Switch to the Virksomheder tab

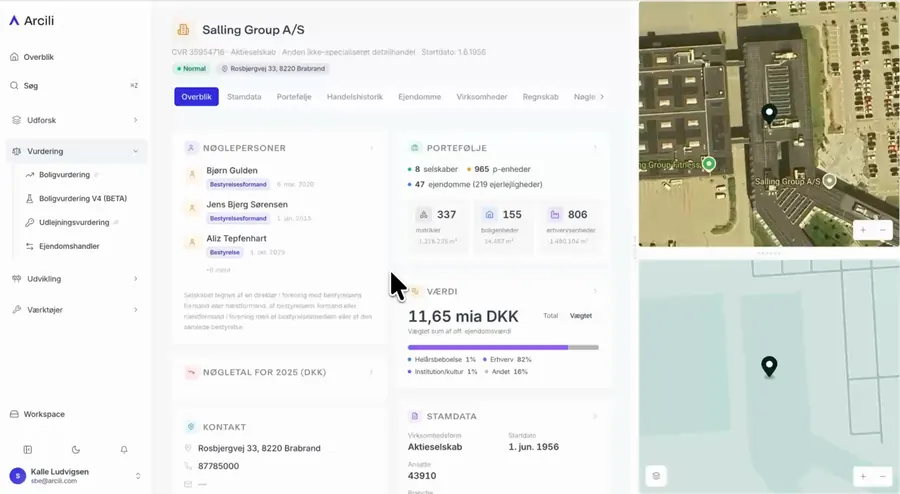click(482, 97)
